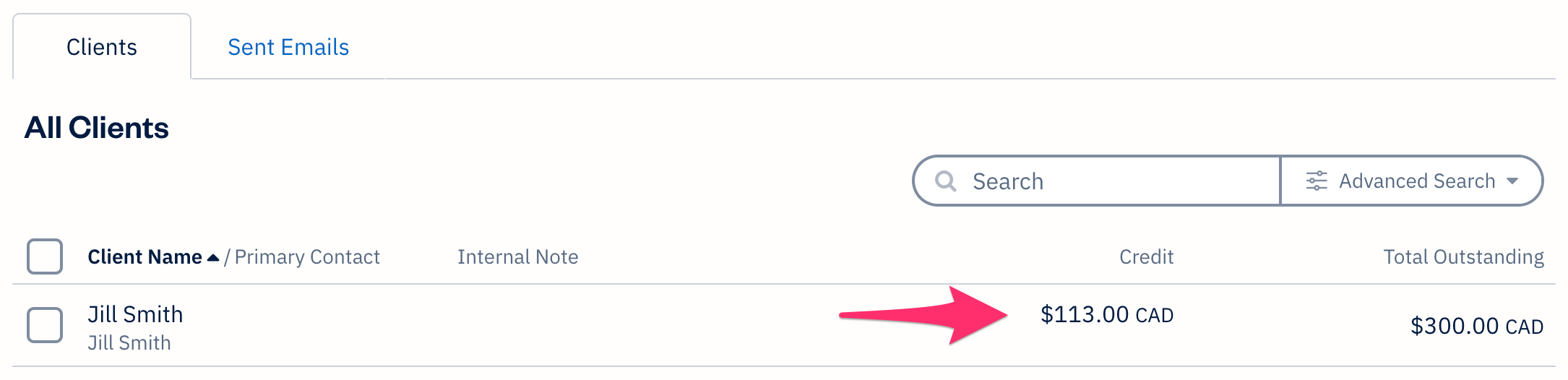Sort the list by Client Name
Image resolution: width=1568 pixels, height=380 pixels.
[x=145, y=257]
